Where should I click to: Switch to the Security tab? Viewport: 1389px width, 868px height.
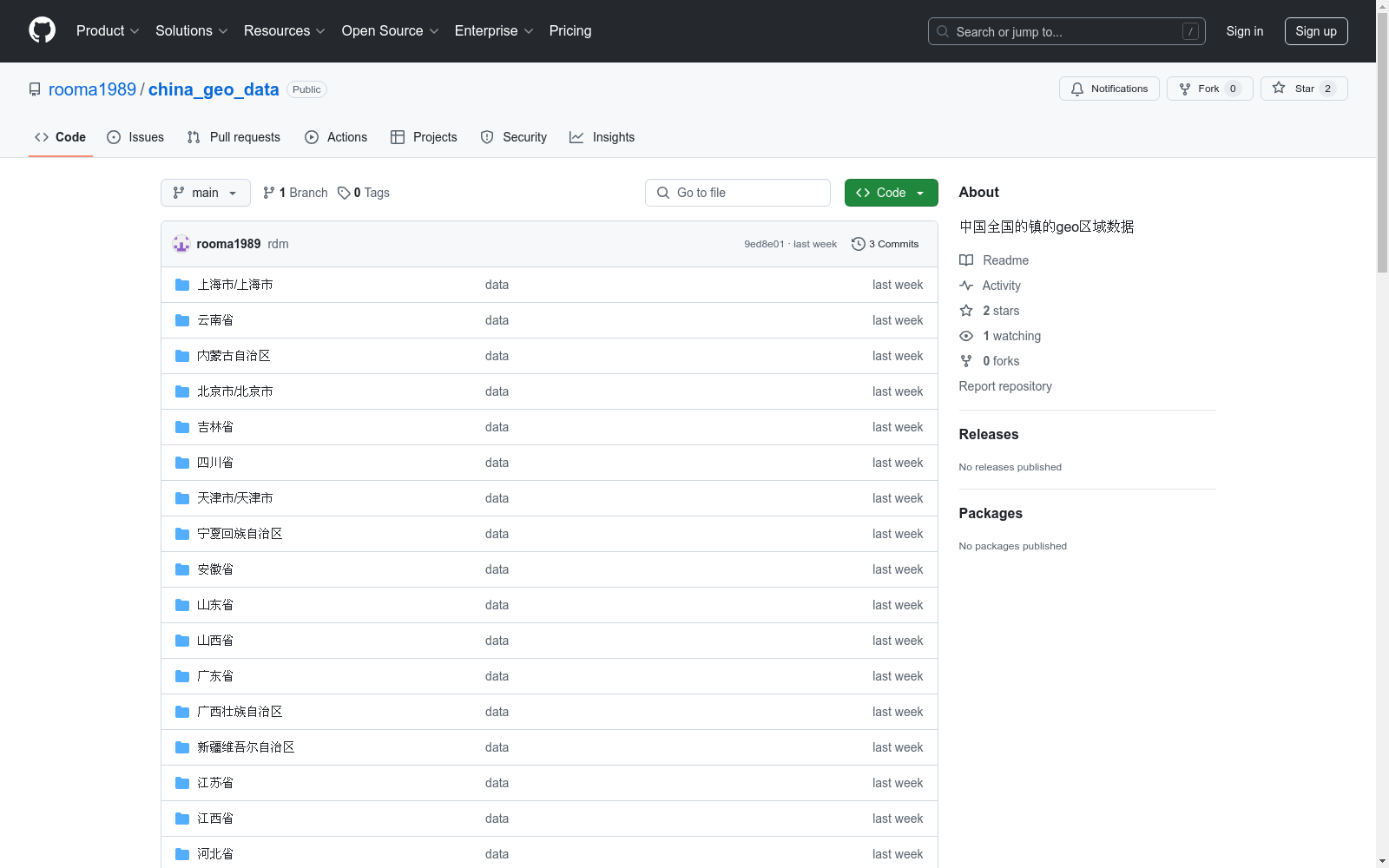pos(514,137)
